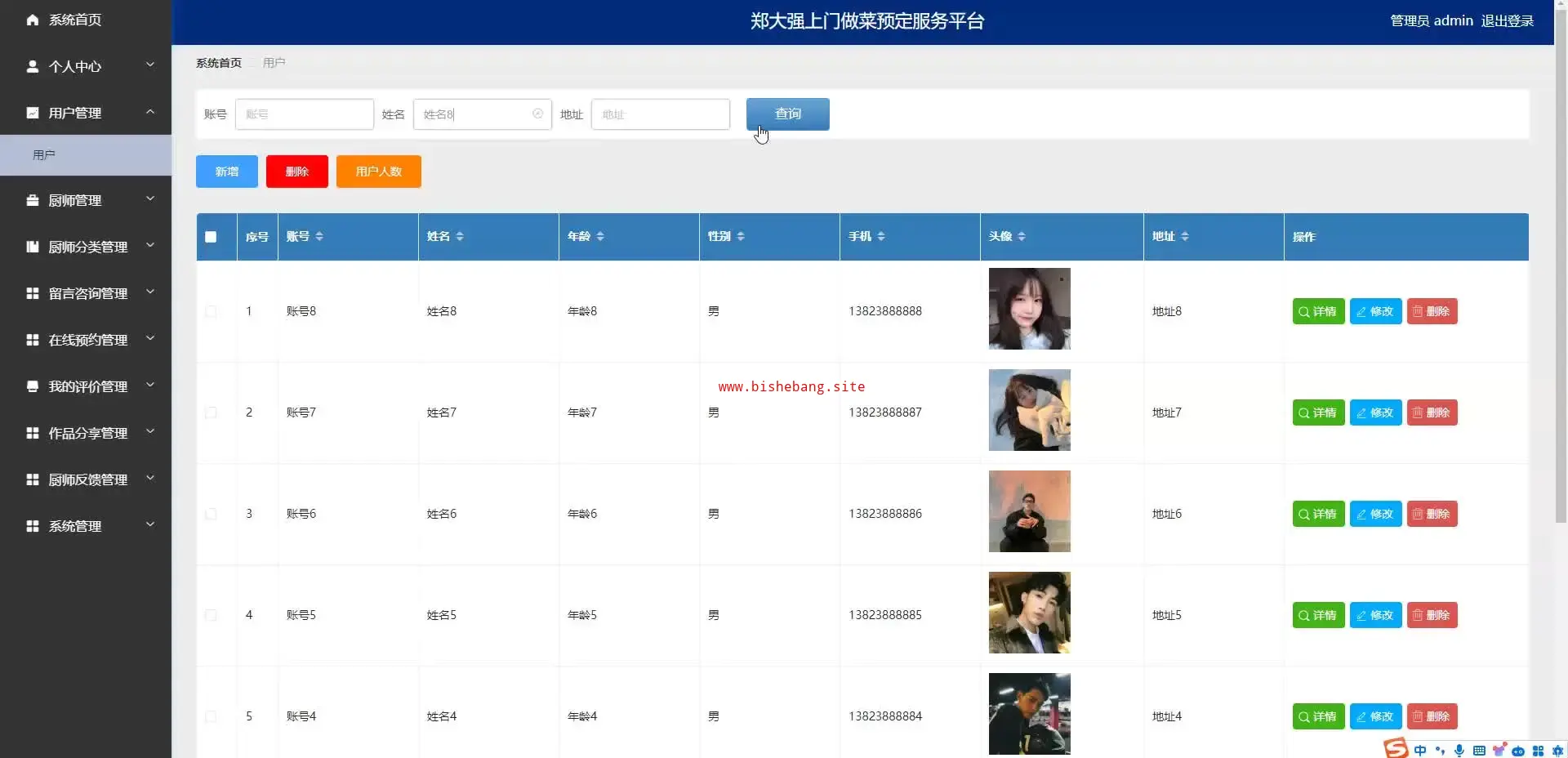Expand the 作品分享管理 menu
The width and height of the screenshot is (1568, 758).
[86, 433]
